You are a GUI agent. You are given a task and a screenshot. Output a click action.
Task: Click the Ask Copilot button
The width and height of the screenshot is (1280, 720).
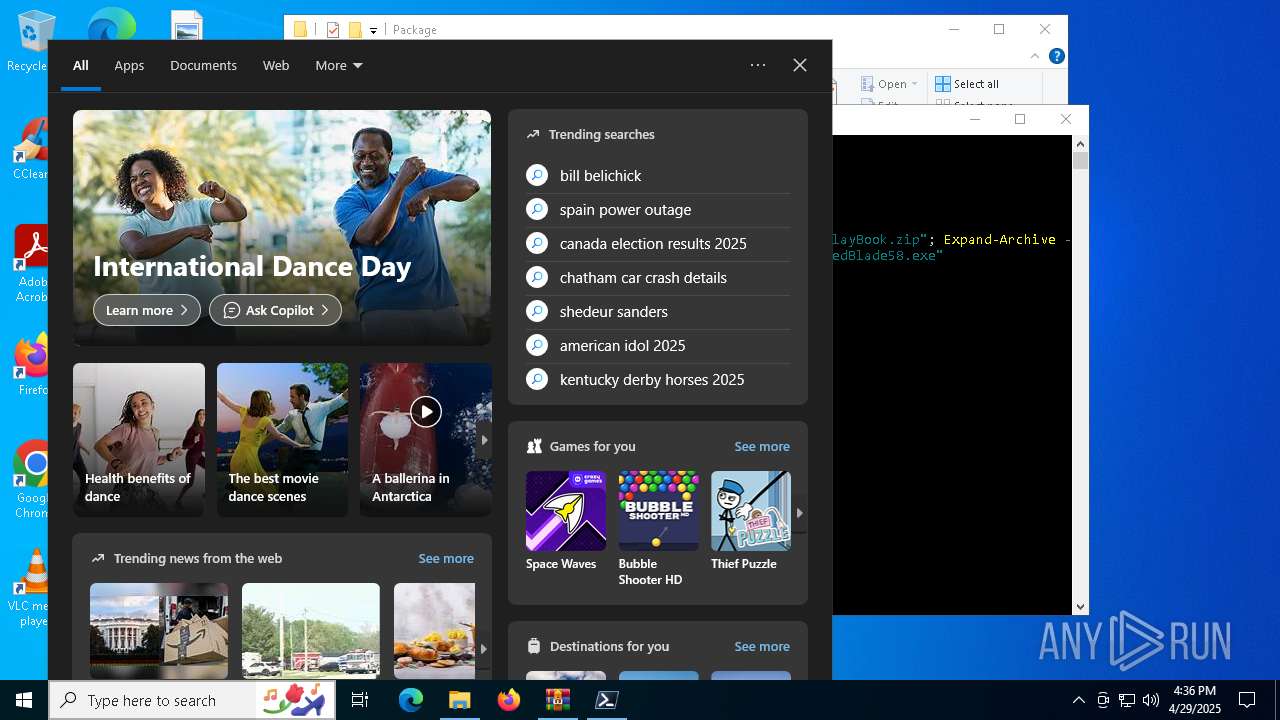coord(275,310)
